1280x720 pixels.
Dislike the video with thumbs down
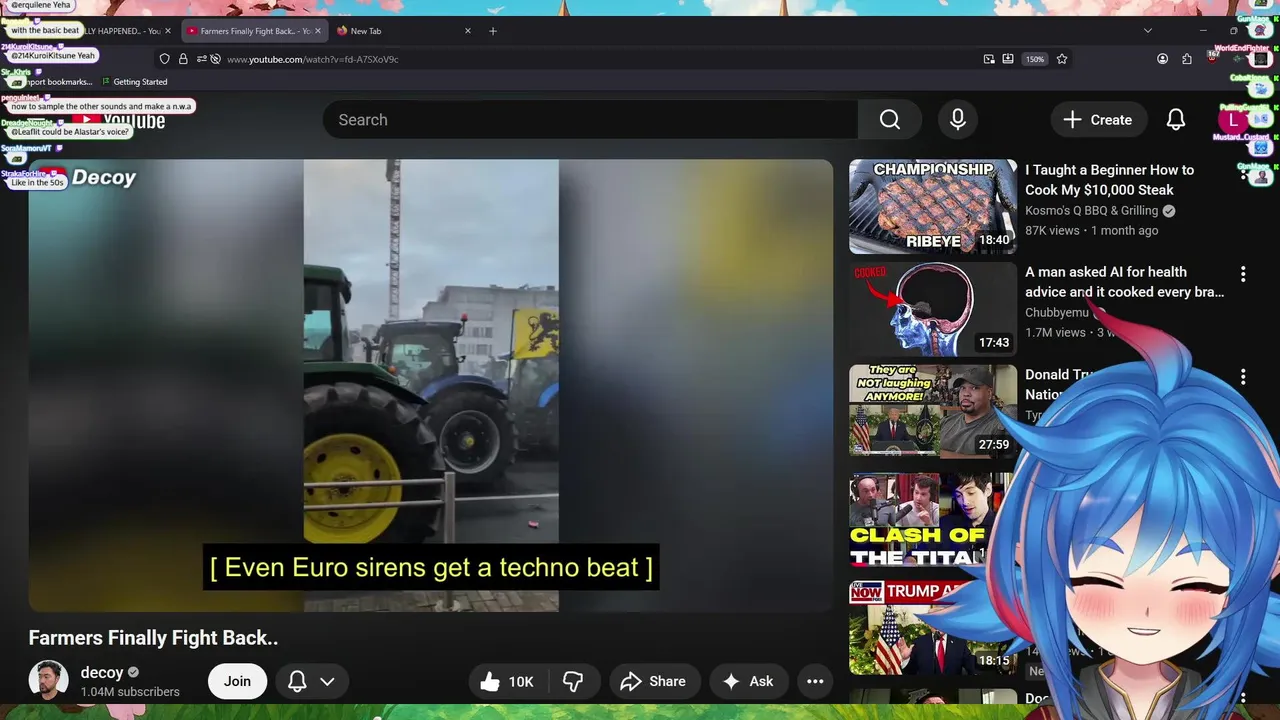[x=572, y=682]
